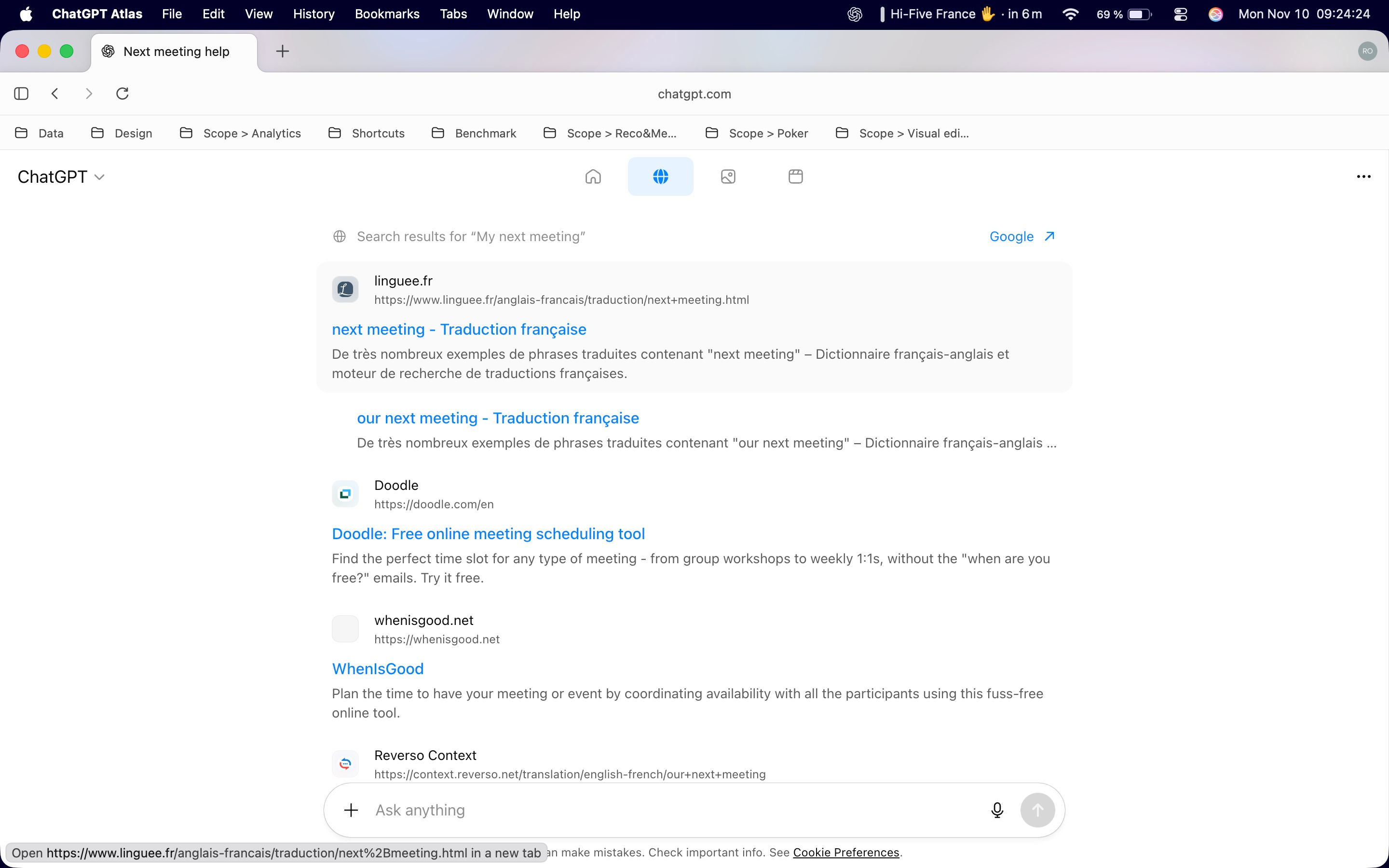Activate voice input with the microphone
This screenshot has height=868, width=1389.
(997, 810)
